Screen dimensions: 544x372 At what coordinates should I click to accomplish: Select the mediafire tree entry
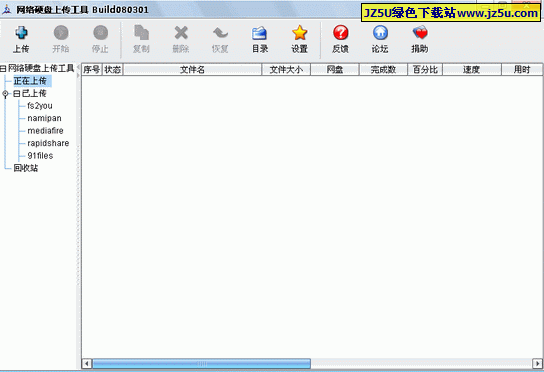45,131
